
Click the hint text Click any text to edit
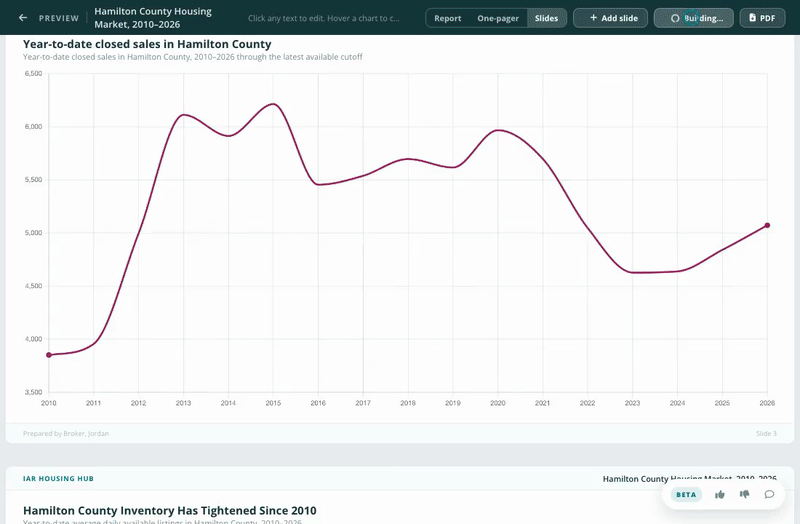(x=323, y=18)
